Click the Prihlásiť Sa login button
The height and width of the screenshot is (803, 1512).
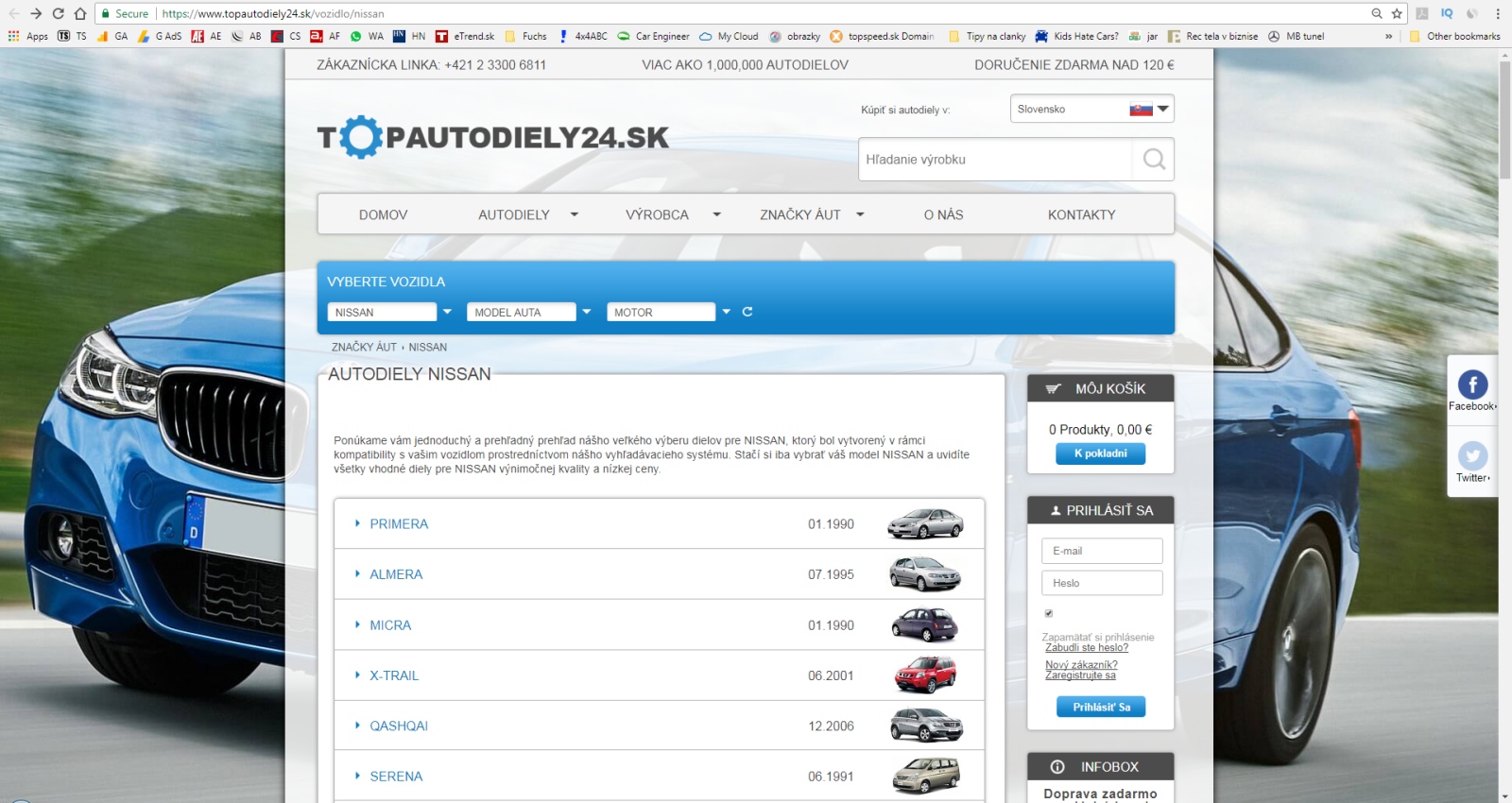1100,707
